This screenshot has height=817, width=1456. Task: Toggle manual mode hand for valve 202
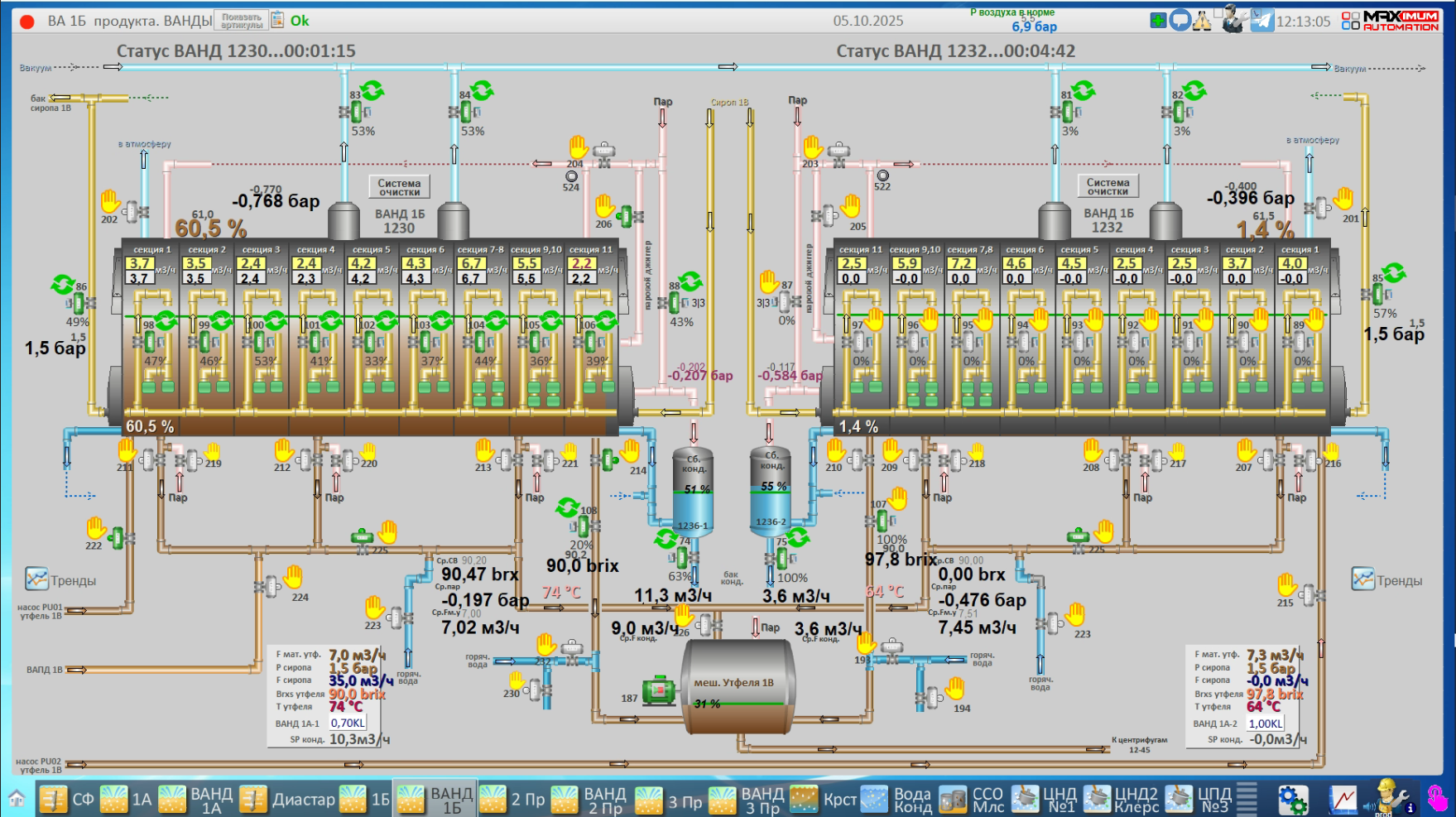pyautogui.click(x=110, y=200)
